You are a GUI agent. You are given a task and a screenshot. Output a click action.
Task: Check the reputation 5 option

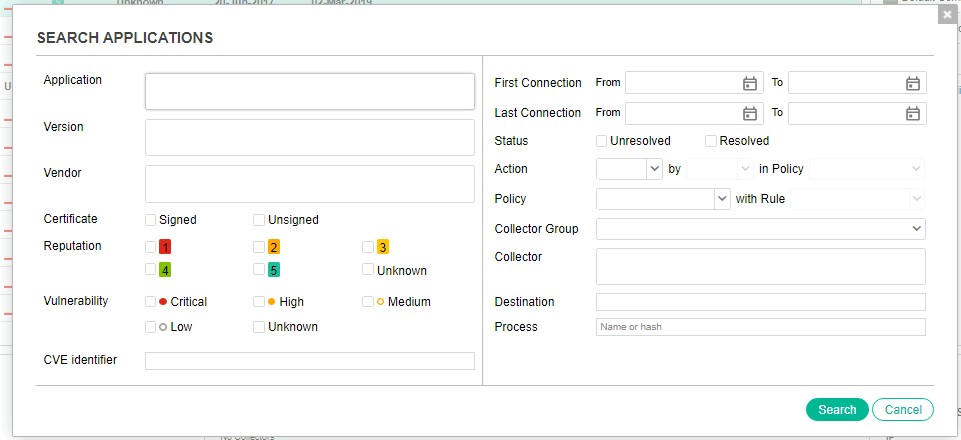coord(259,270)
